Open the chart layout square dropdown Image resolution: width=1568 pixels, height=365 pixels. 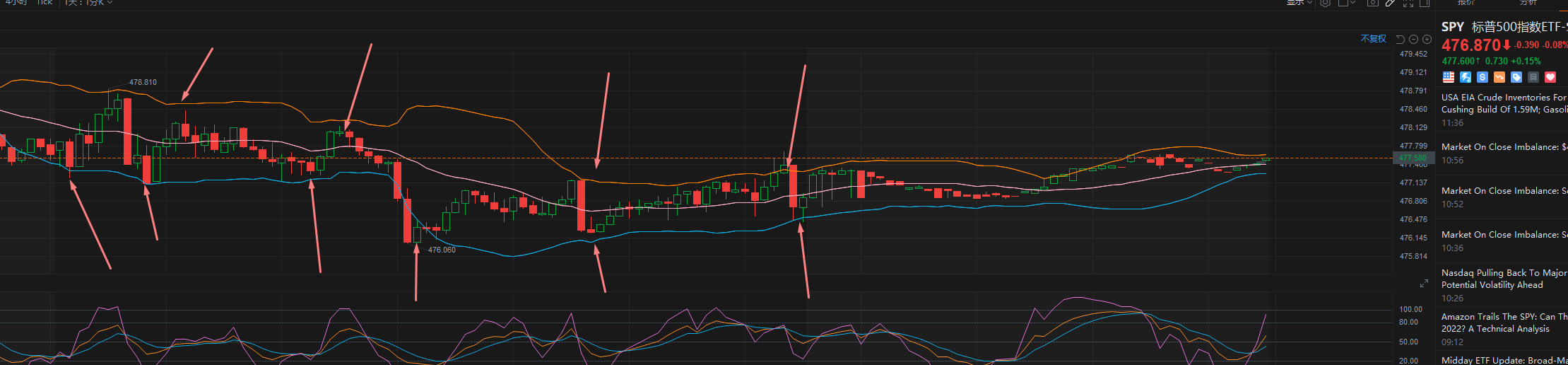click(x=1346, y=2)
